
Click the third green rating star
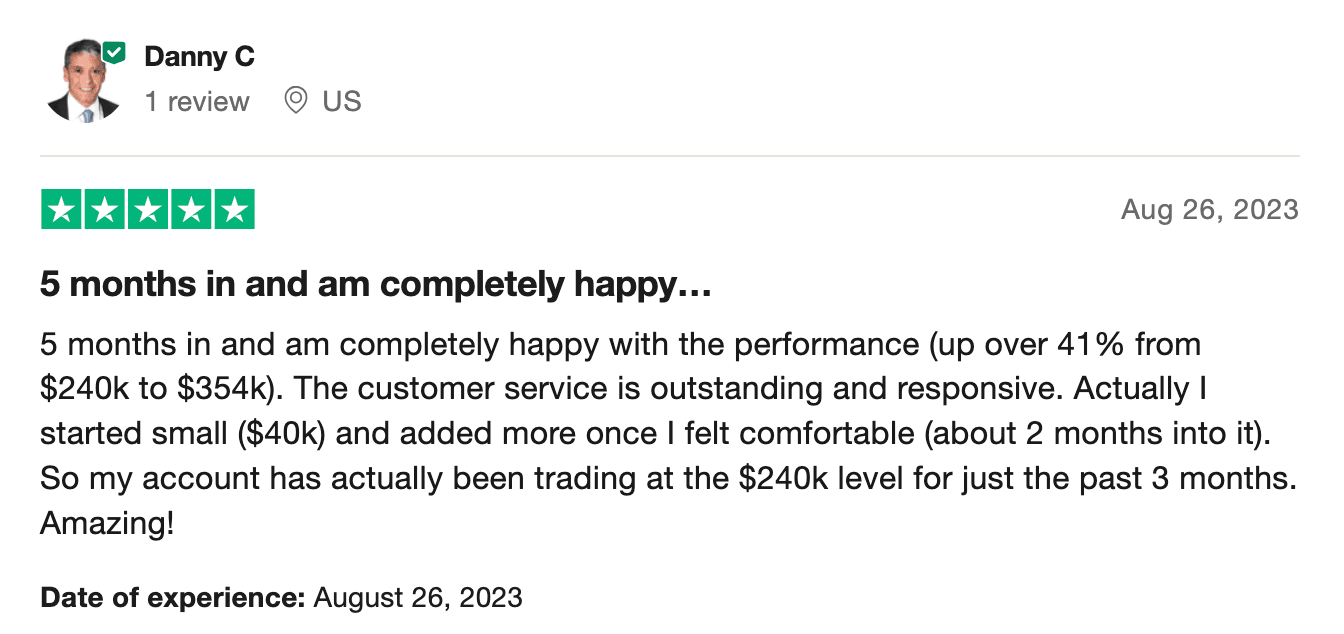point(148,209)
